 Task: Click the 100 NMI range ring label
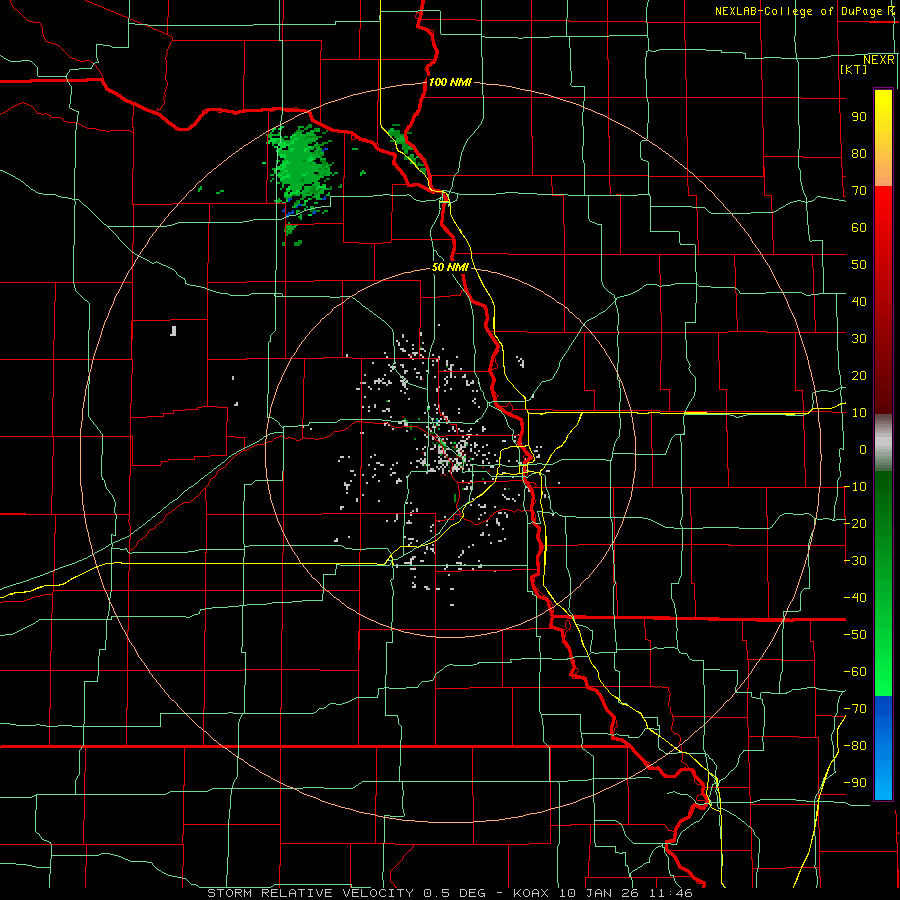[450, 82]
